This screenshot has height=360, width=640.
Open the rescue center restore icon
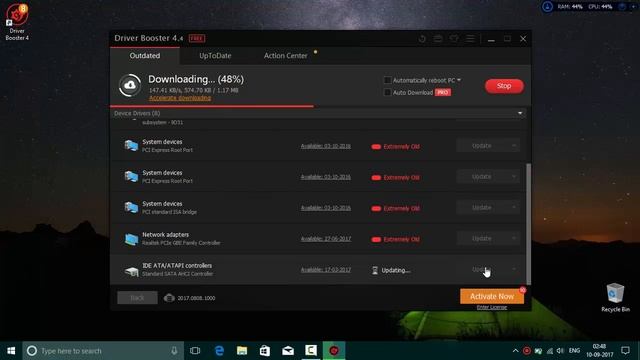(422, 39)
